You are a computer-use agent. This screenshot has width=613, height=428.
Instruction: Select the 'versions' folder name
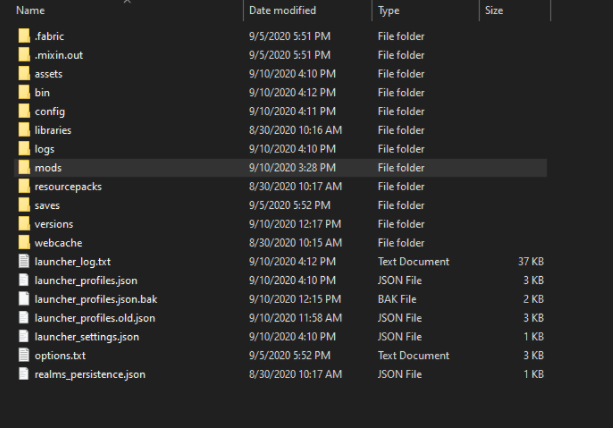pyautogui.click(x=54, y=224)
